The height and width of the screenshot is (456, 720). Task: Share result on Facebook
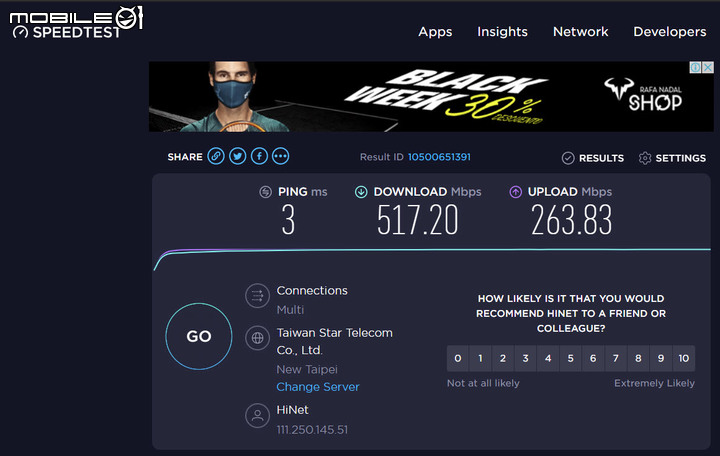coord(259,157)
